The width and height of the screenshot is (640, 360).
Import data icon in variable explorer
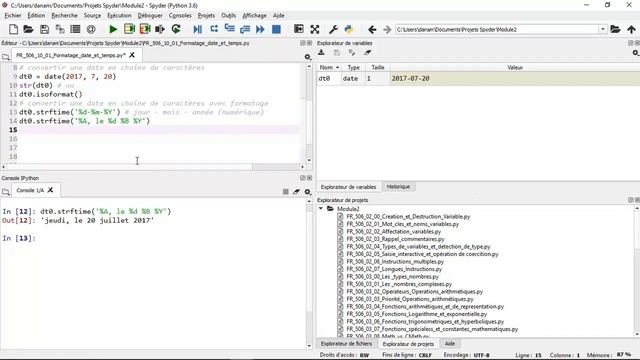pyautogui.click(x=321, y=53)
